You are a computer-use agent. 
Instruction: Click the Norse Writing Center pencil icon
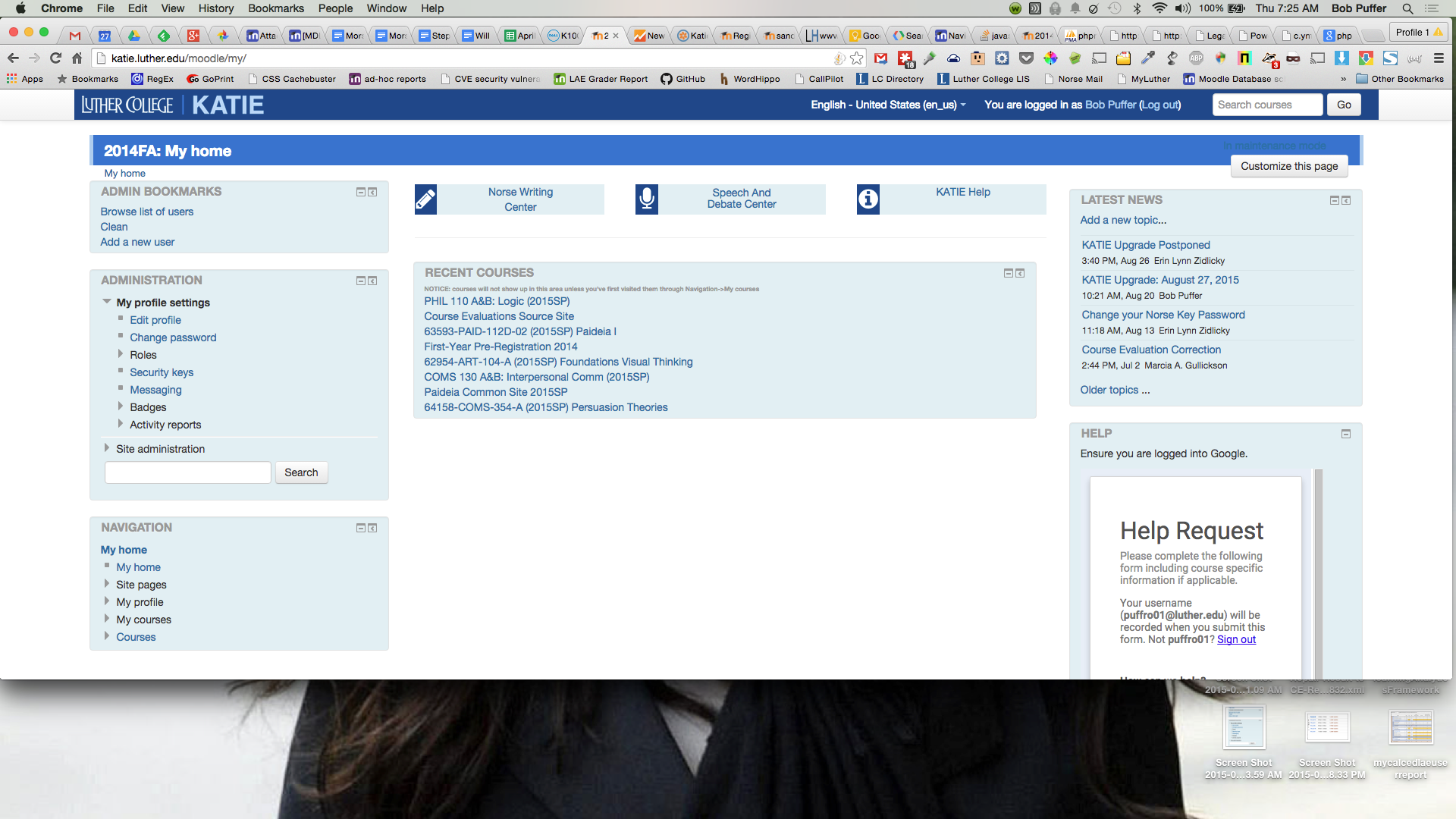point(425,199)
